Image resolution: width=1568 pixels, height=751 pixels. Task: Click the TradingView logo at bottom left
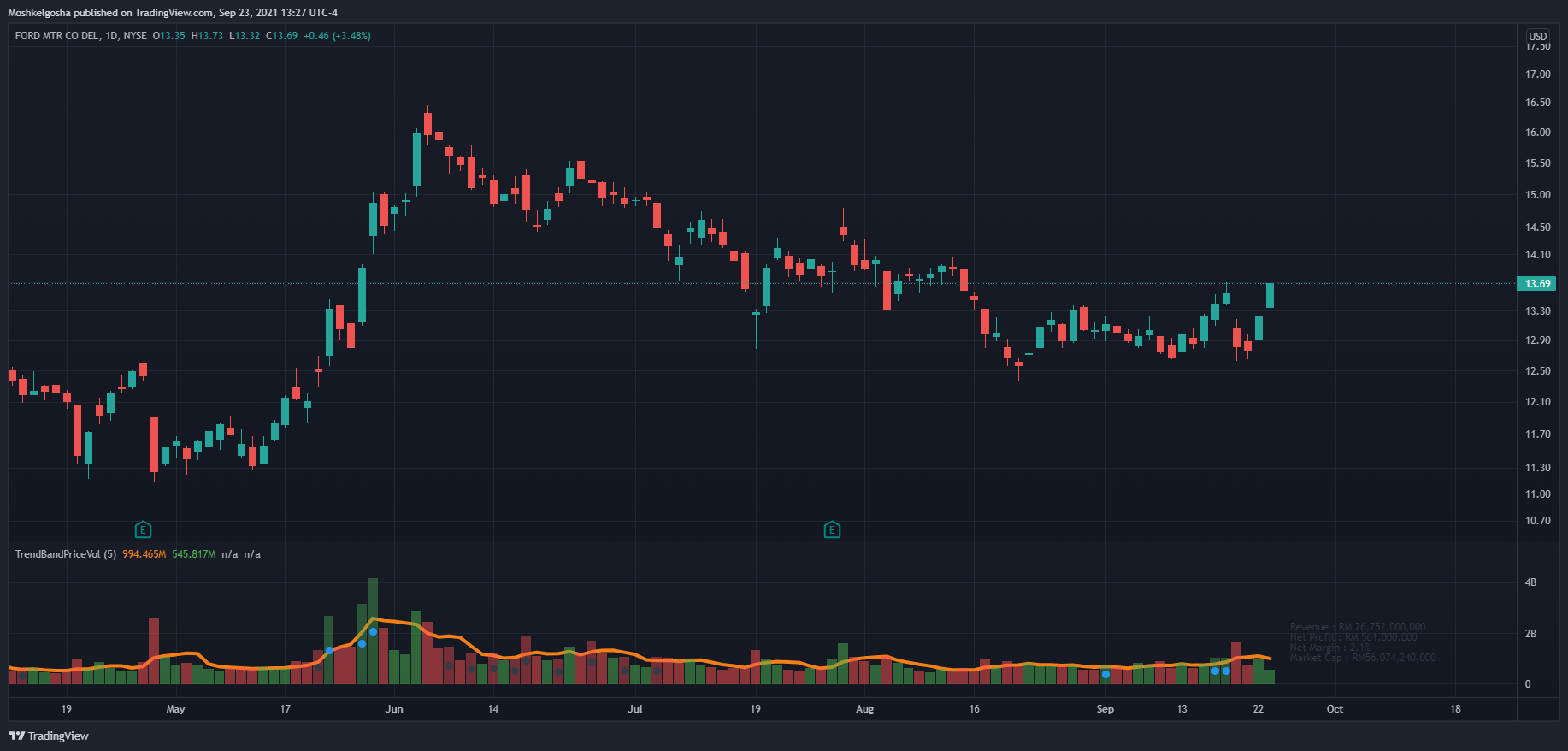coord(49,736)
